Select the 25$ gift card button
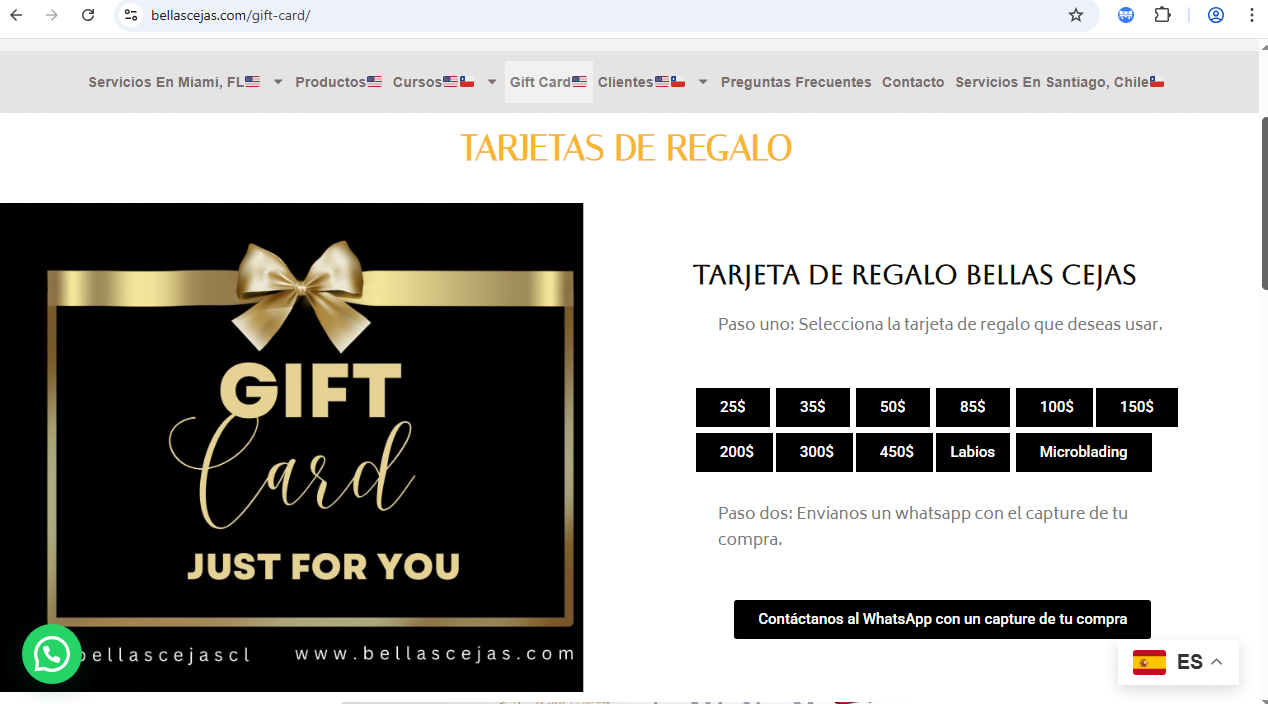The width and height of the screenshot is (1268, 704). click(x=733, y=407)
